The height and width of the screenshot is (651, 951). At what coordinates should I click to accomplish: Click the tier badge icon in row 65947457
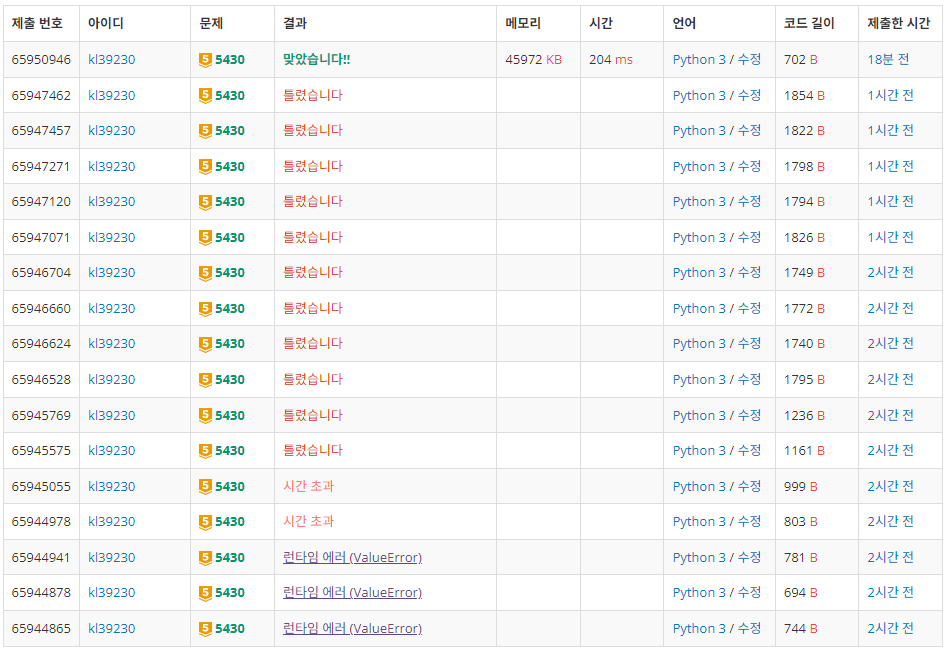(x=206, y=130)
